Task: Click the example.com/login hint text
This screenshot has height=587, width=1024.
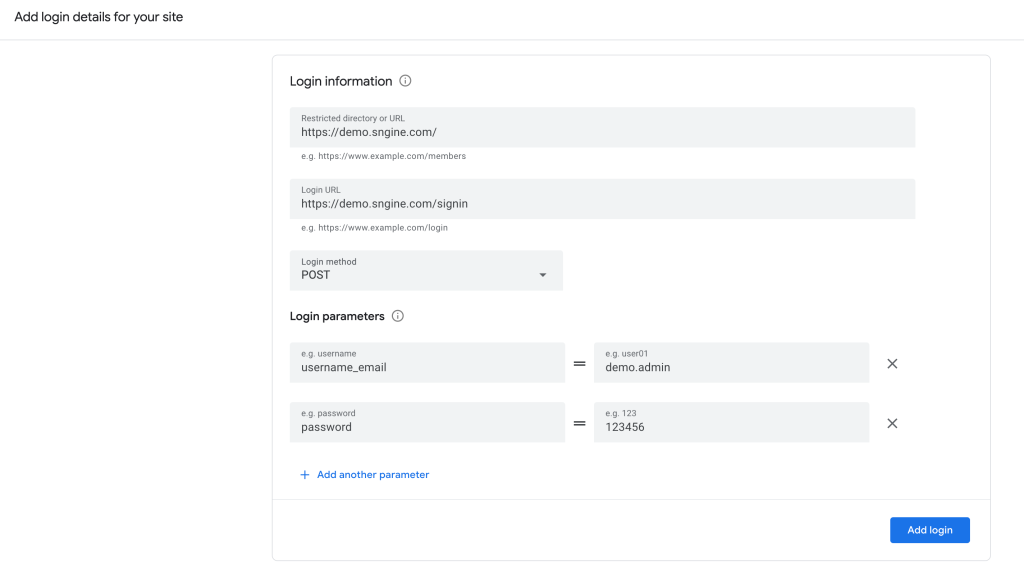Action: (374, 228)
